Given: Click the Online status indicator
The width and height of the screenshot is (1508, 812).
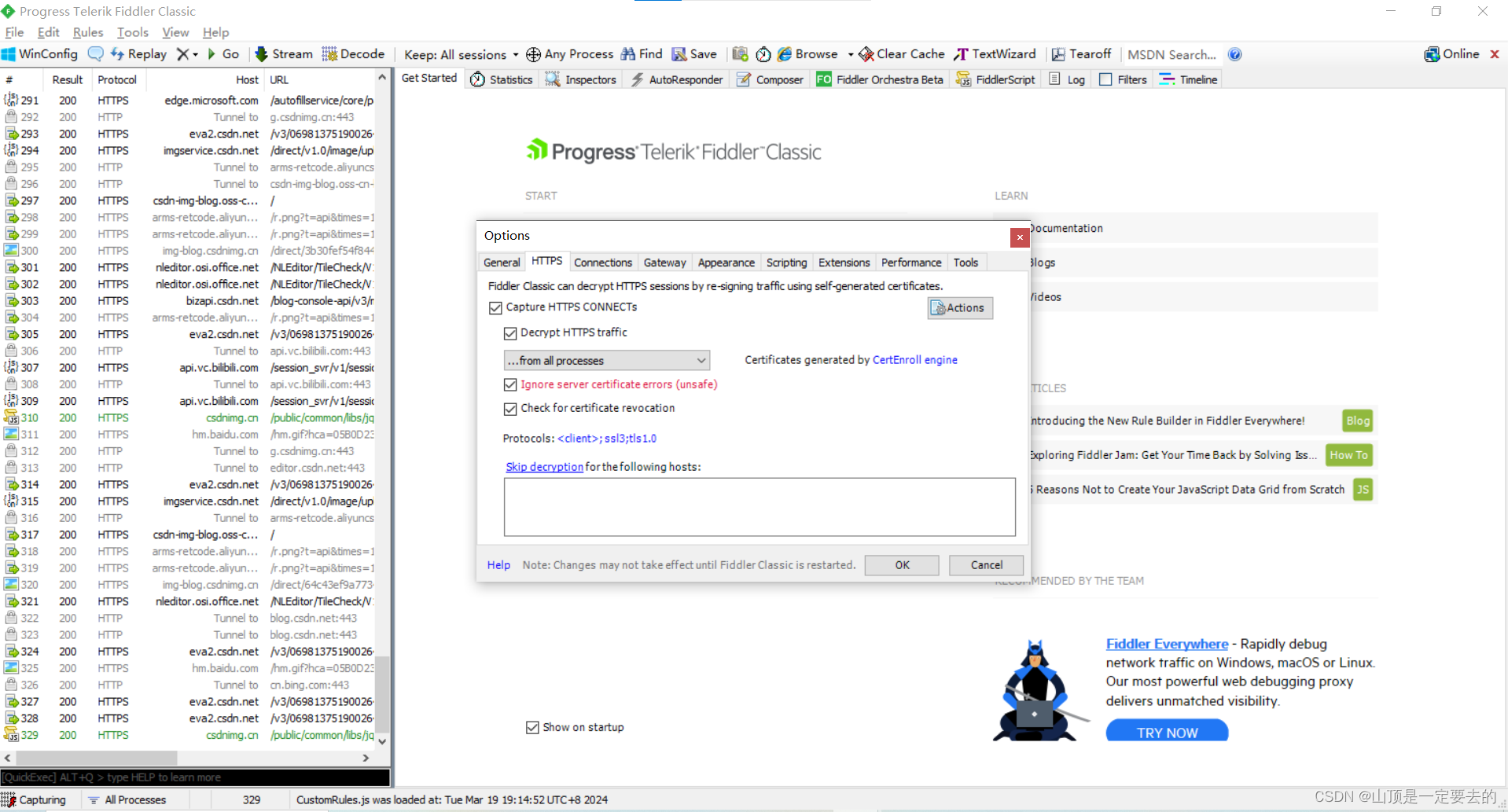Looking at the screenshot, I should [1452, 54].
